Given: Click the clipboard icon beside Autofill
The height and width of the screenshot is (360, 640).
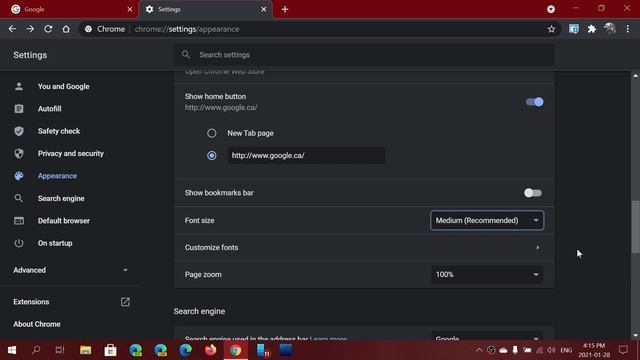Looking at the screenshot, I should (x=19, y=109).
